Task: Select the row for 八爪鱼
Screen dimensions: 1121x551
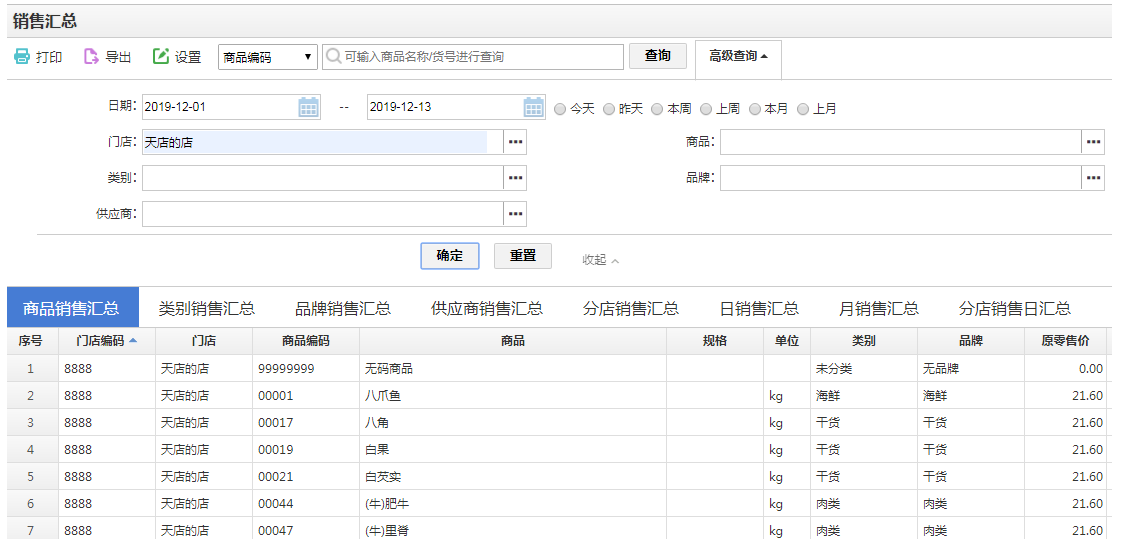Action: click(x=557, y=396)
